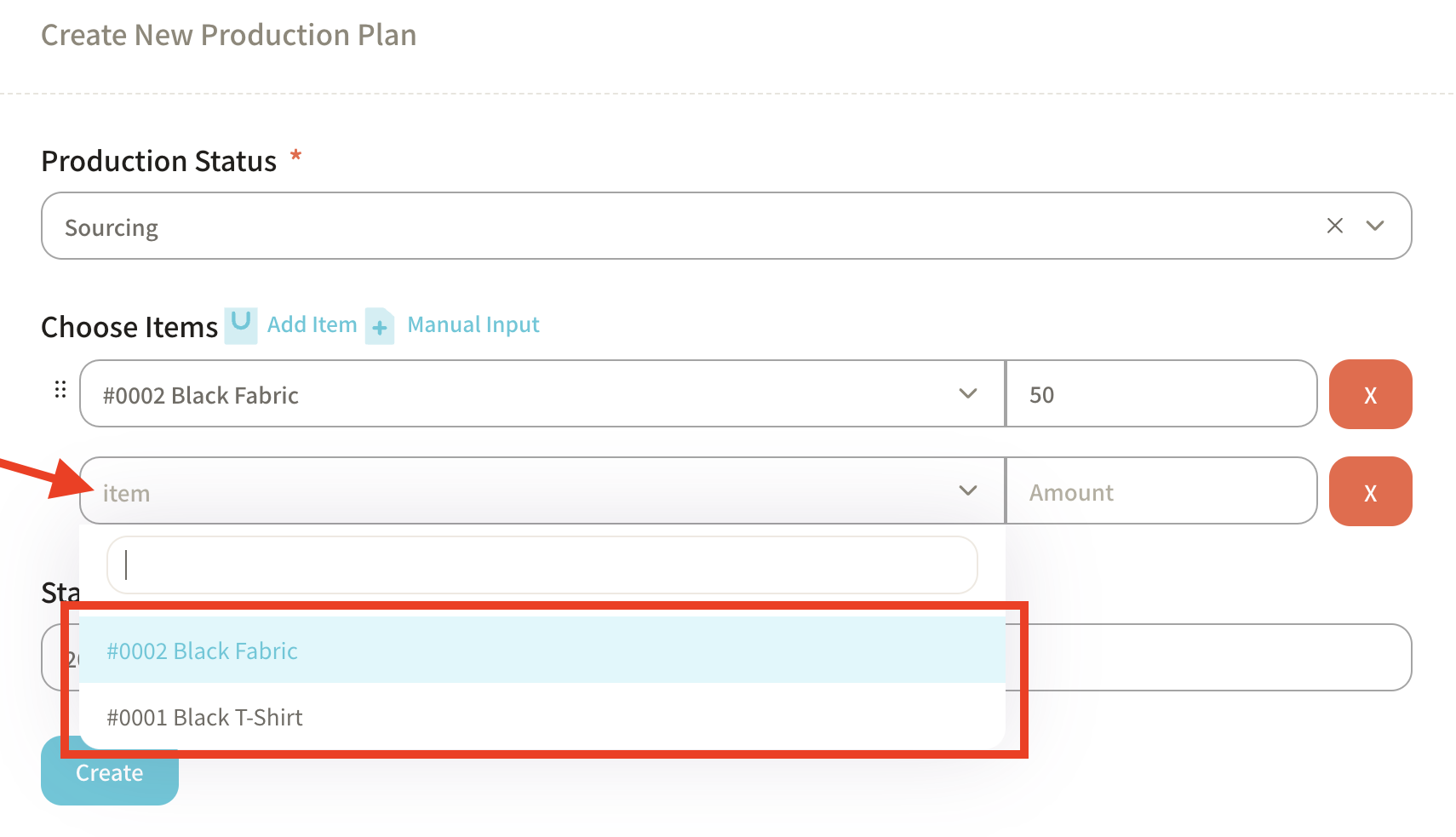Expand the Production Status dropdown chevron
Image resolution: width=1456 pixels, height=837 pixels.
pos(1375,226)
